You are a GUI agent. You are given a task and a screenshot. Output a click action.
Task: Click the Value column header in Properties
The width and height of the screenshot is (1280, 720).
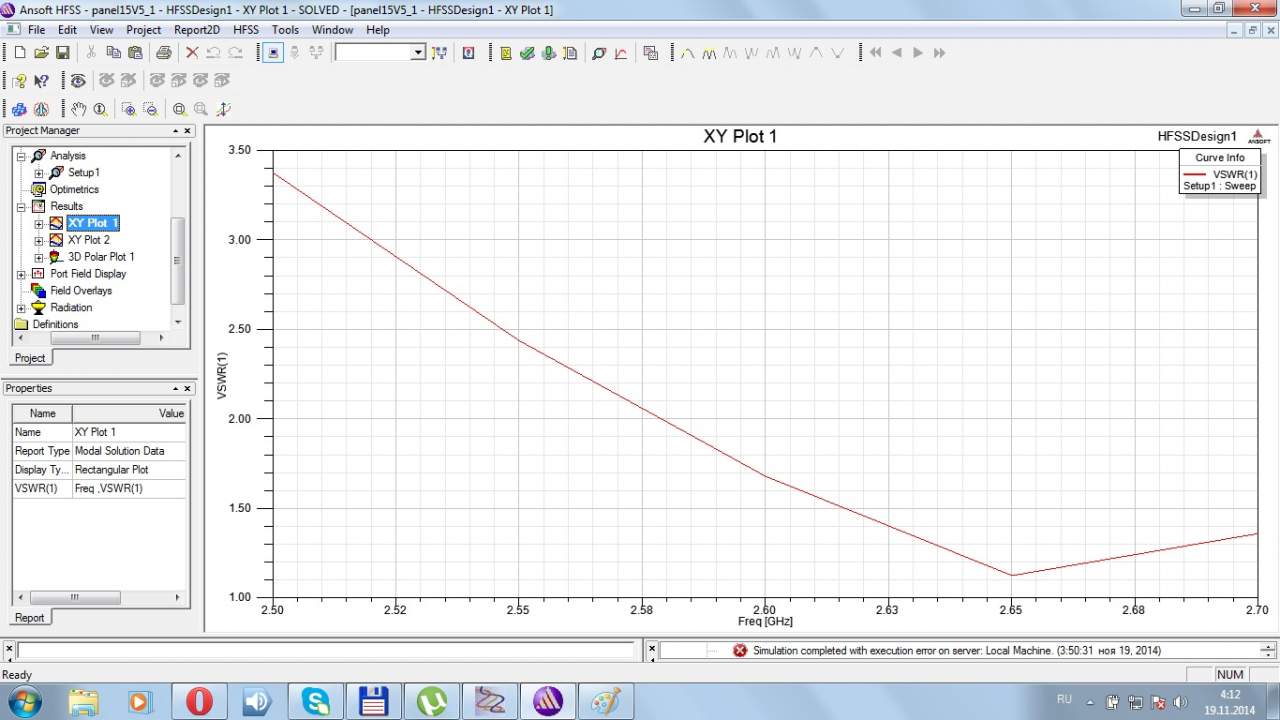pos(129,413)
